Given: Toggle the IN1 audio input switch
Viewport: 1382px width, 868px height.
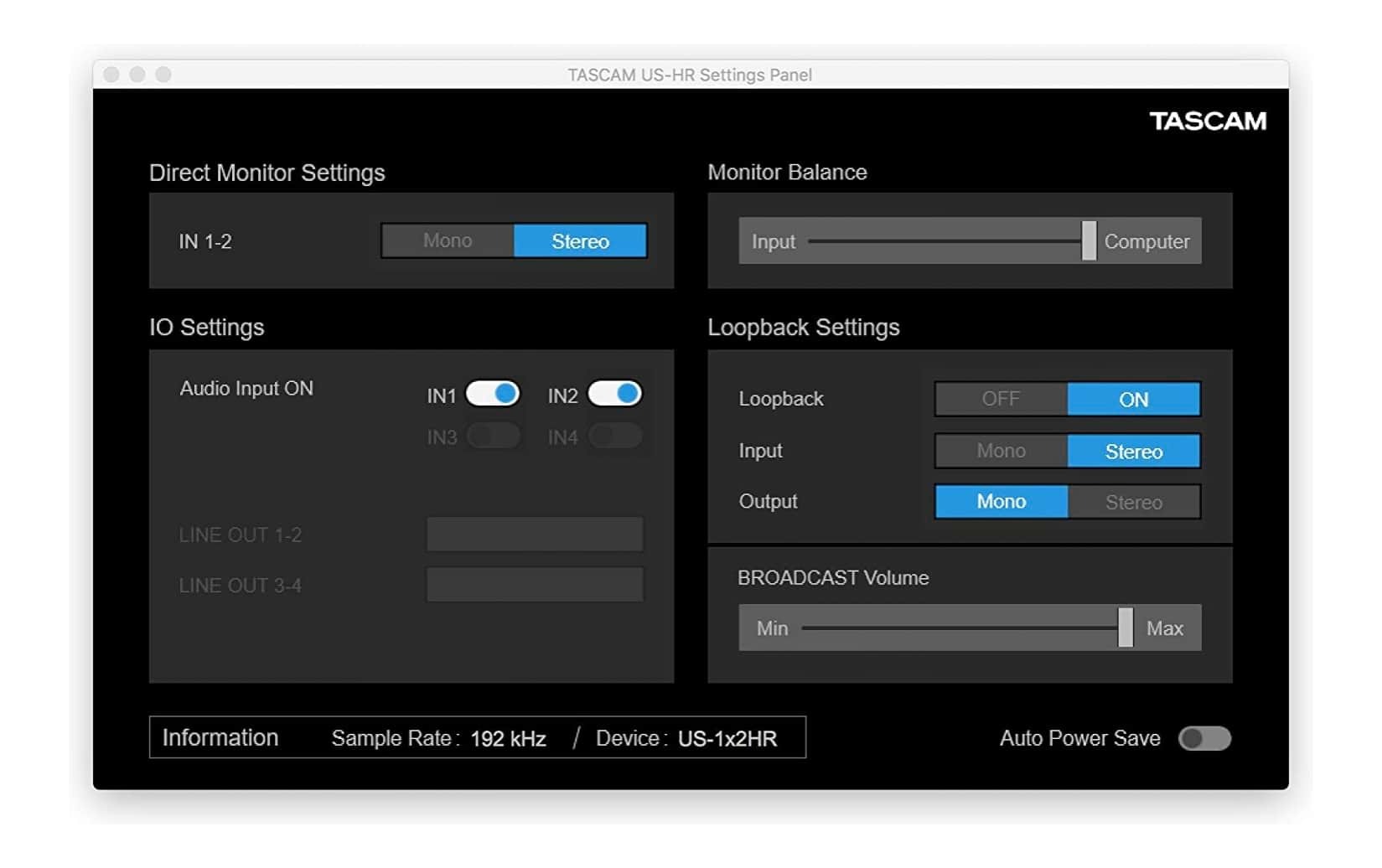Looking at the screenshot, I should [x=493, y=394].
